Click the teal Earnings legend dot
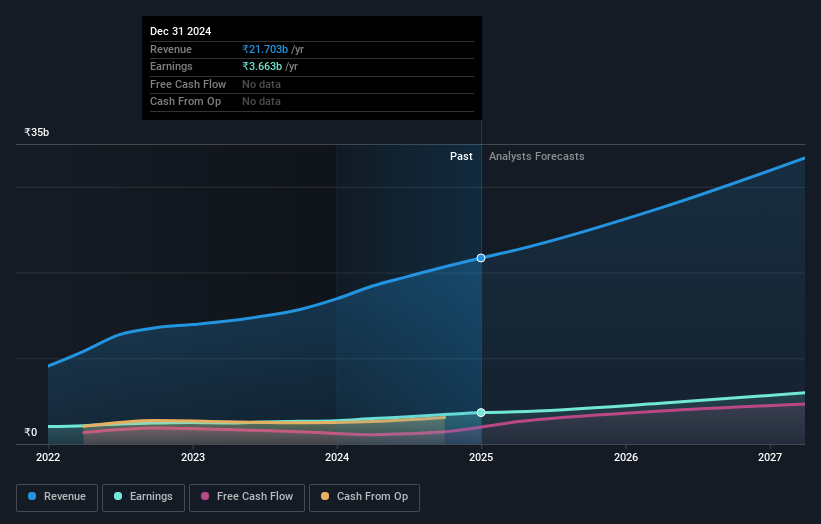 pyautogui.click(x=118, y=496)
